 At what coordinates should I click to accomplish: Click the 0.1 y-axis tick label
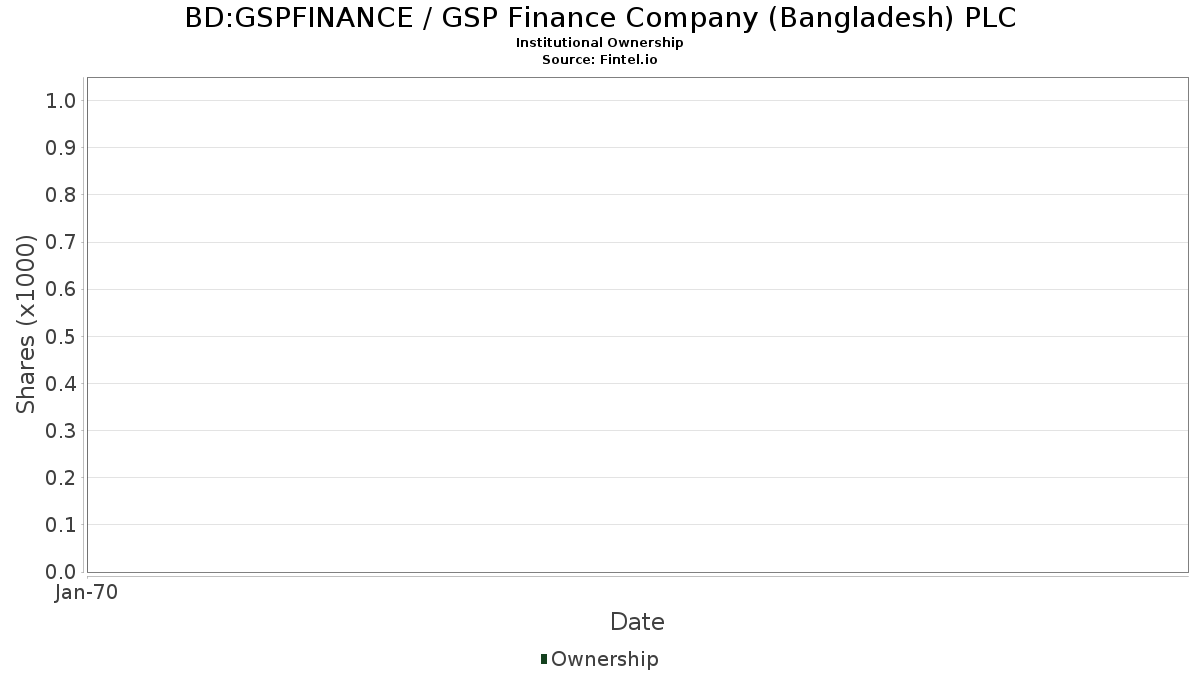coord(61,525)
